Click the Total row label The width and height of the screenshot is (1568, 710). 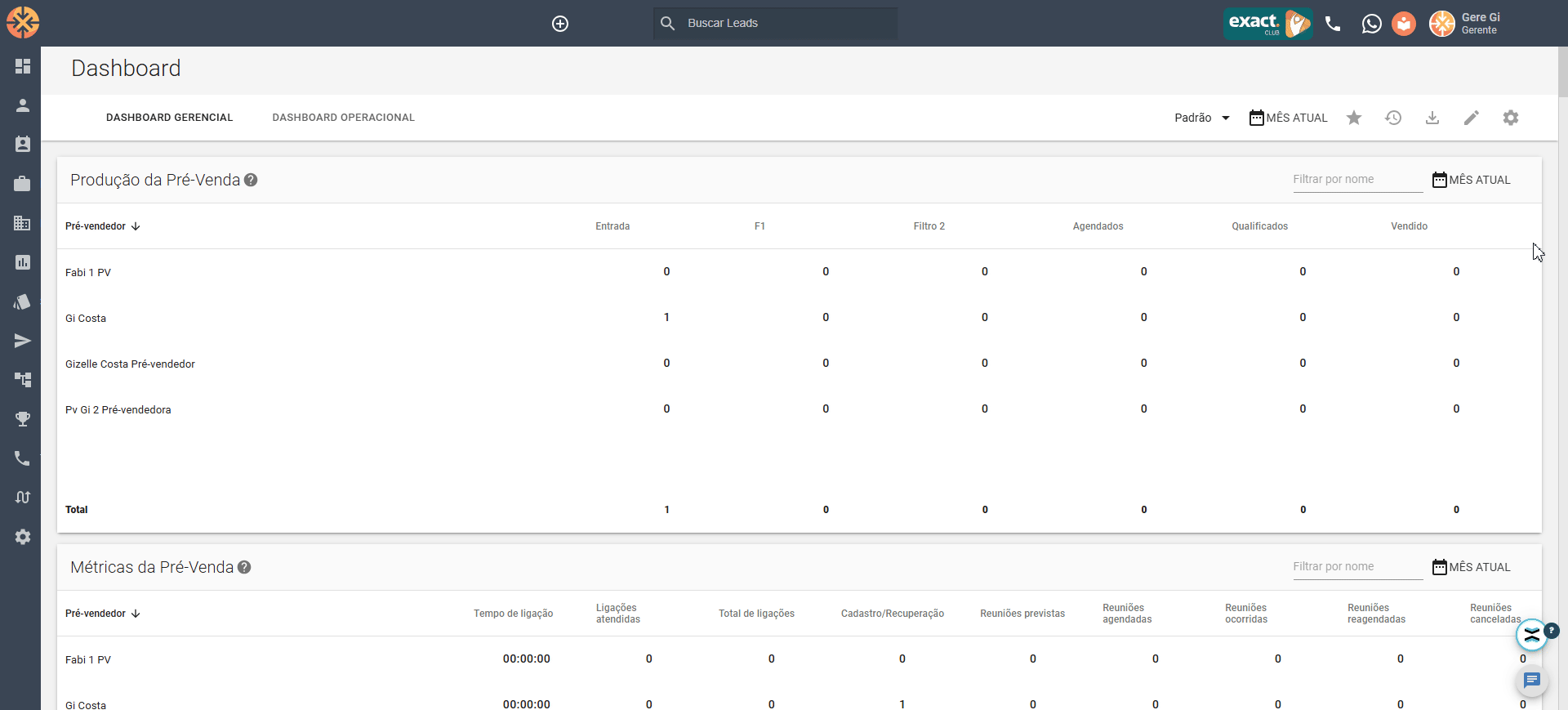tap(77, 510)
